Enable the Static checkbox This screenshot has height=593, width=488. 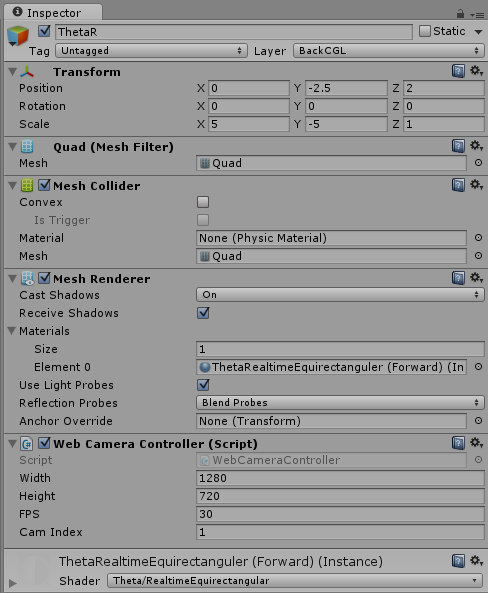pyautogui.click(x=425, y=31)
